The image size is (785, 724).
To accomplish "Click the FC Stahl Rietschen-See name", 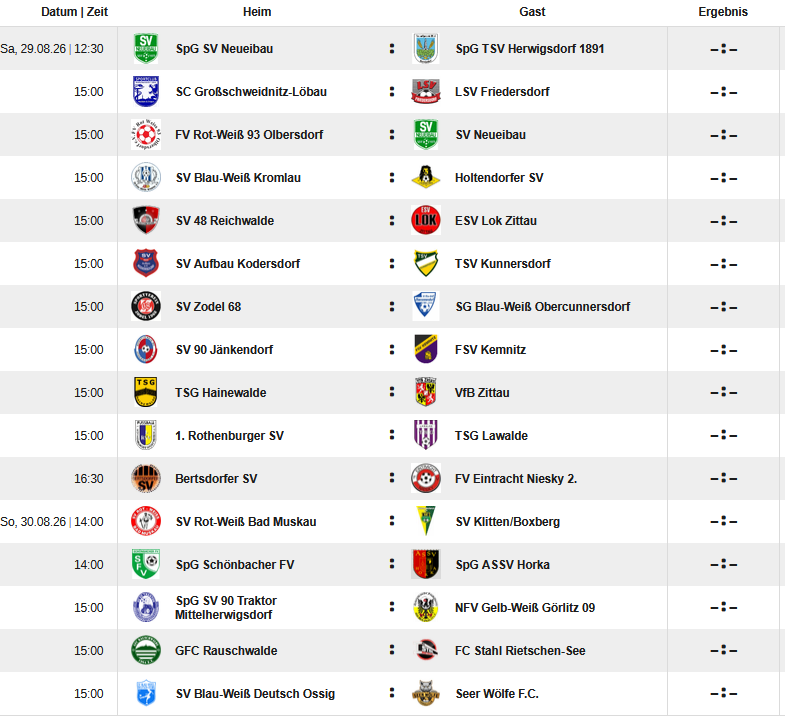I will click(x=520, y=650).
